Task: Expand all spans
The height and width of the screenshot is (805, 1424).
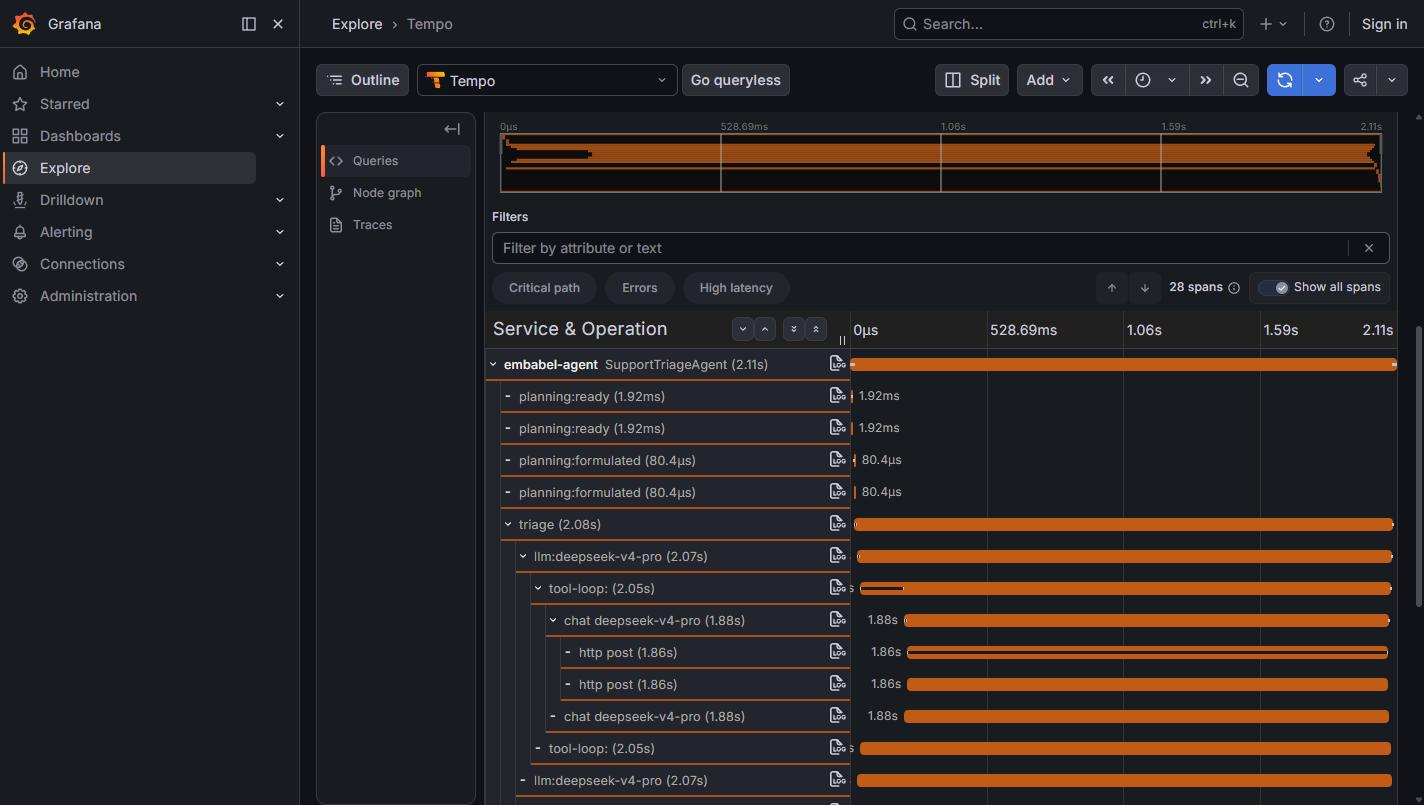Action: pyautogui.click(x=794, y=328)
